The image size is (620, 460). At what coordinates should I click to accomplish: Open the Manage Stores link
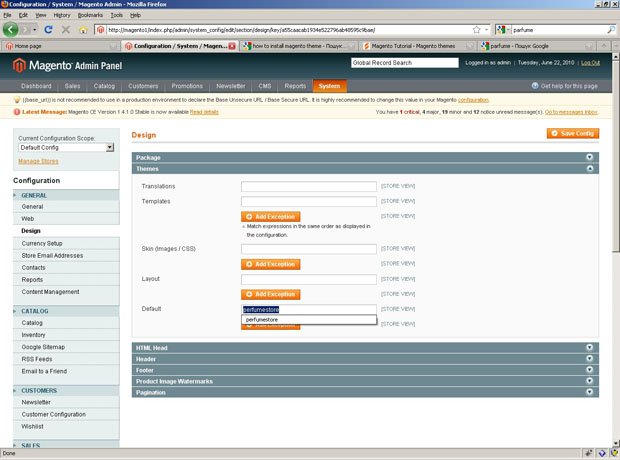coord(38,161)
